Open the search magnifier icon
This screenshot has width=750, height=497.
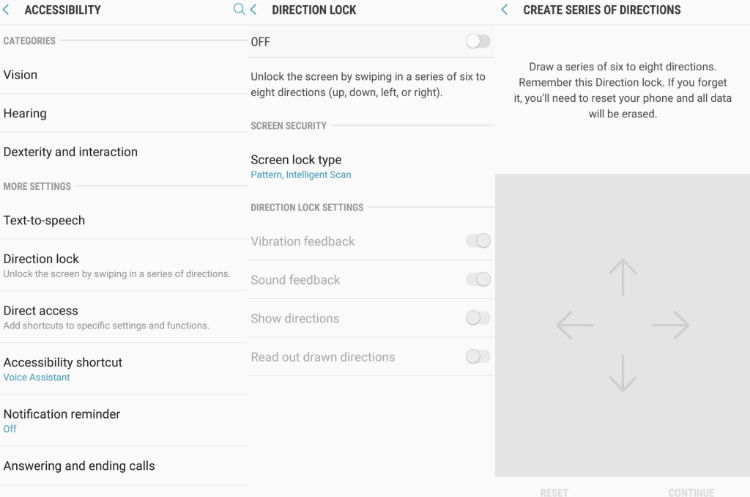(239, 9)
